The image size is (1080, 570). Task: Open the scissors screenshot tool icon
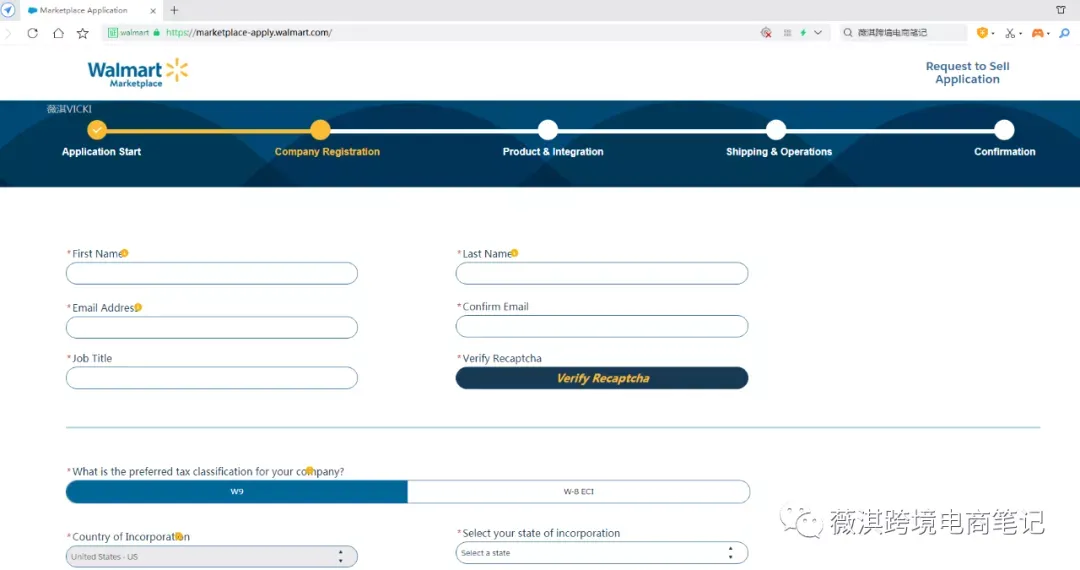point(1010,33)
